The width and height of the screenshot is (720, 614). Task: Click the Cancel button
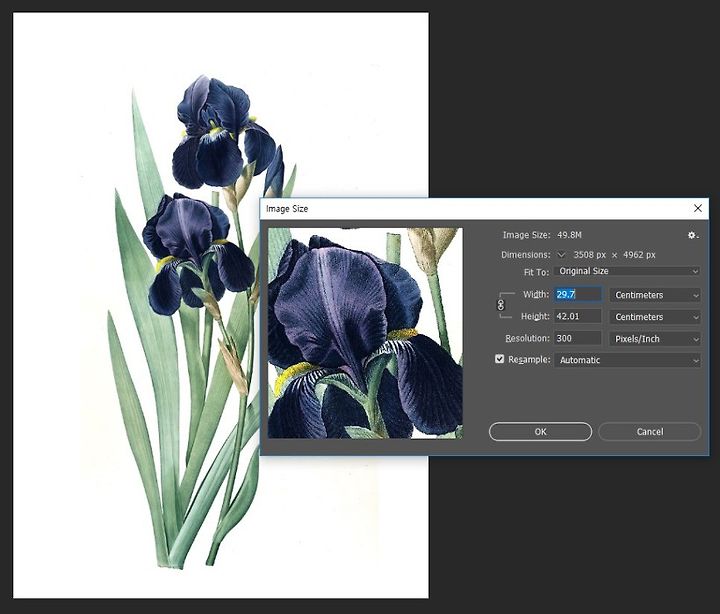click(x=650, y=432)
